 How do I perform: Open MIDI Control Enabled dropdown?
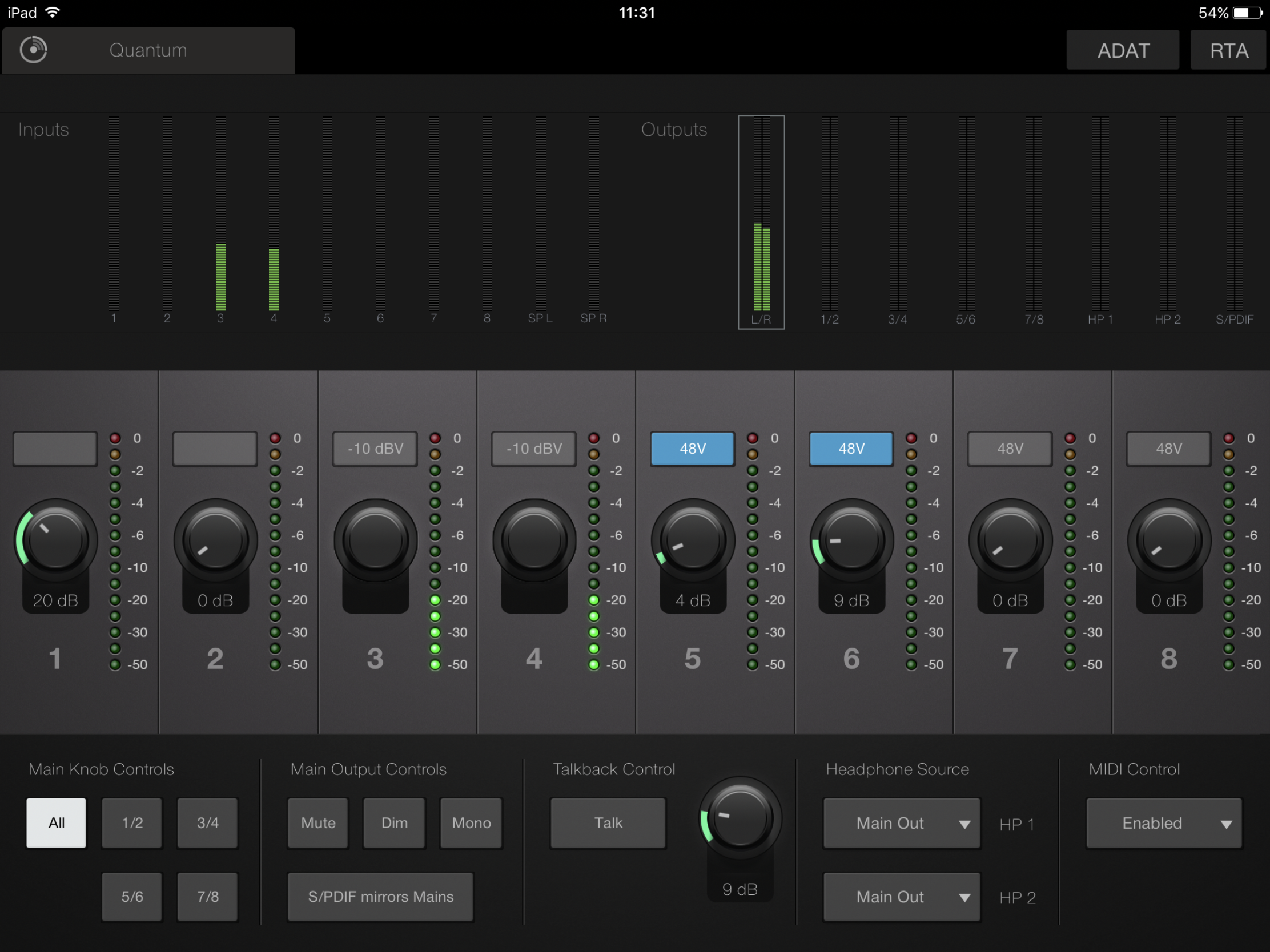1164,823
